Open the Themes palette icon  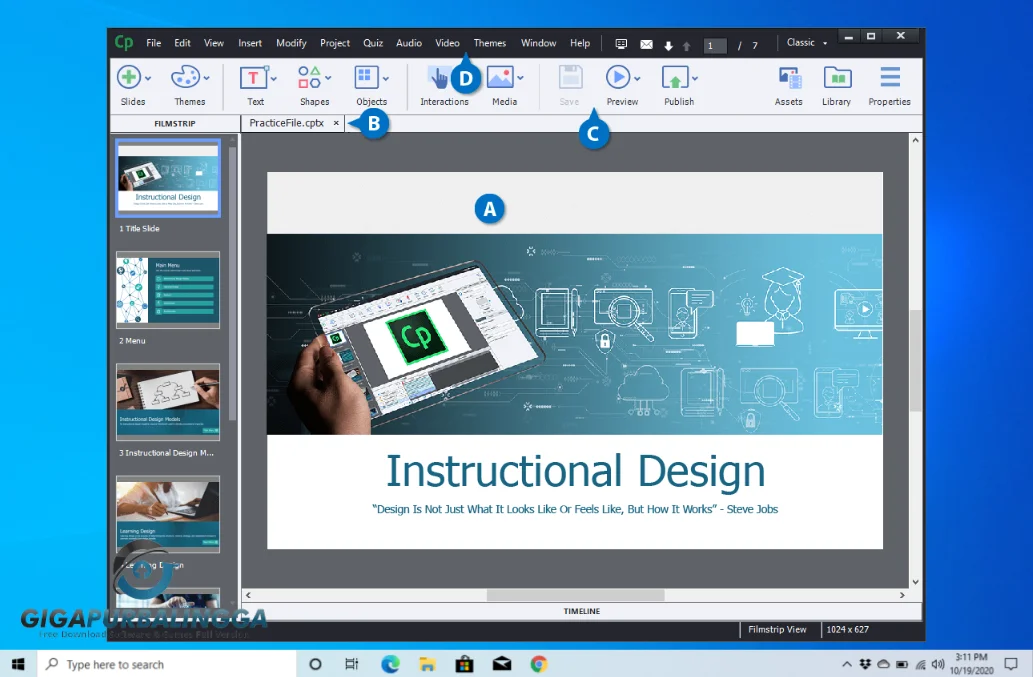click(185, 77)
